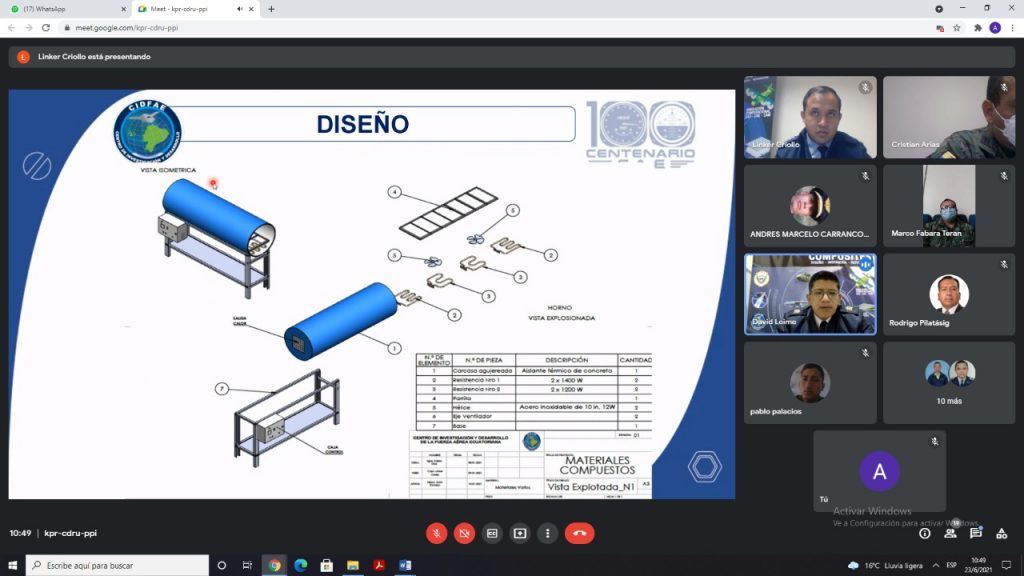Click the address bar meet.google.com URL
This screenshot has height=576, width=1024.
pos(127,28)
